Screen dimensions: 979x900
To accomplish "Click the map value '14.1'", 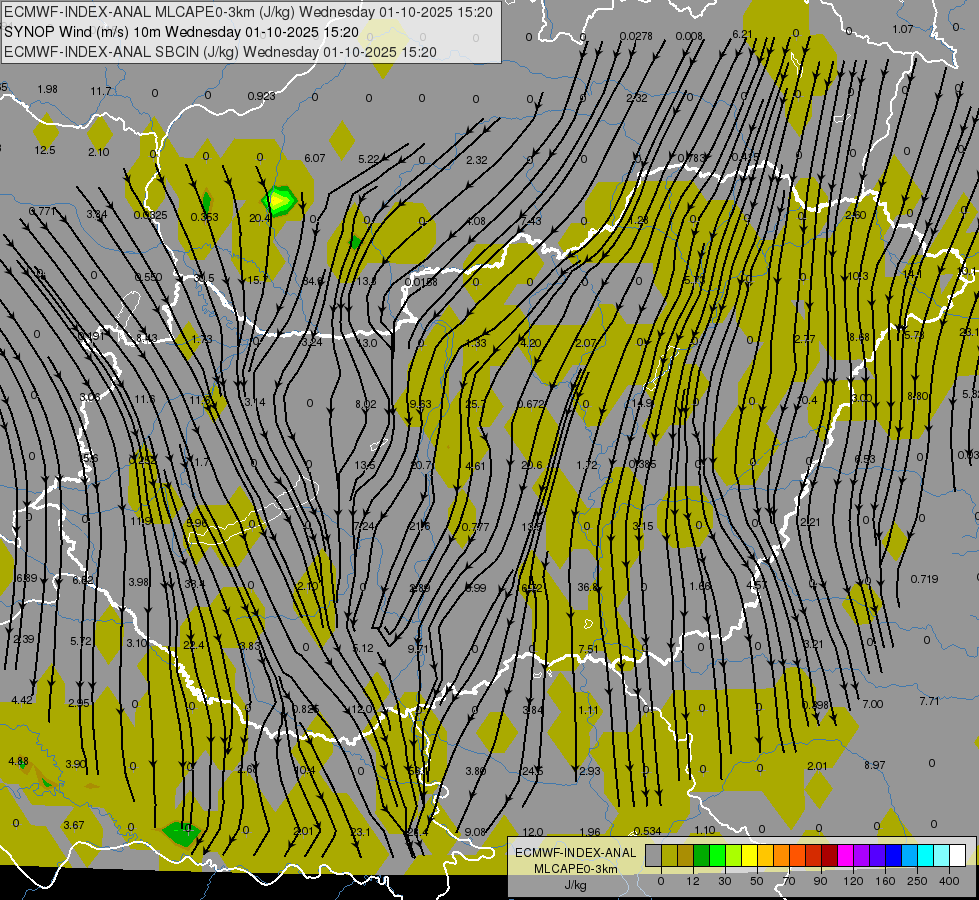I will click(912, 274).
